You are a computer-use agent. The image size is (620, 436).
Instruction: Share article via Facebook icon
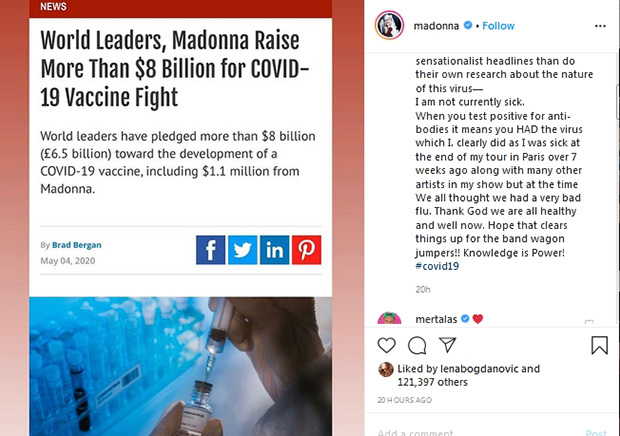211,250
